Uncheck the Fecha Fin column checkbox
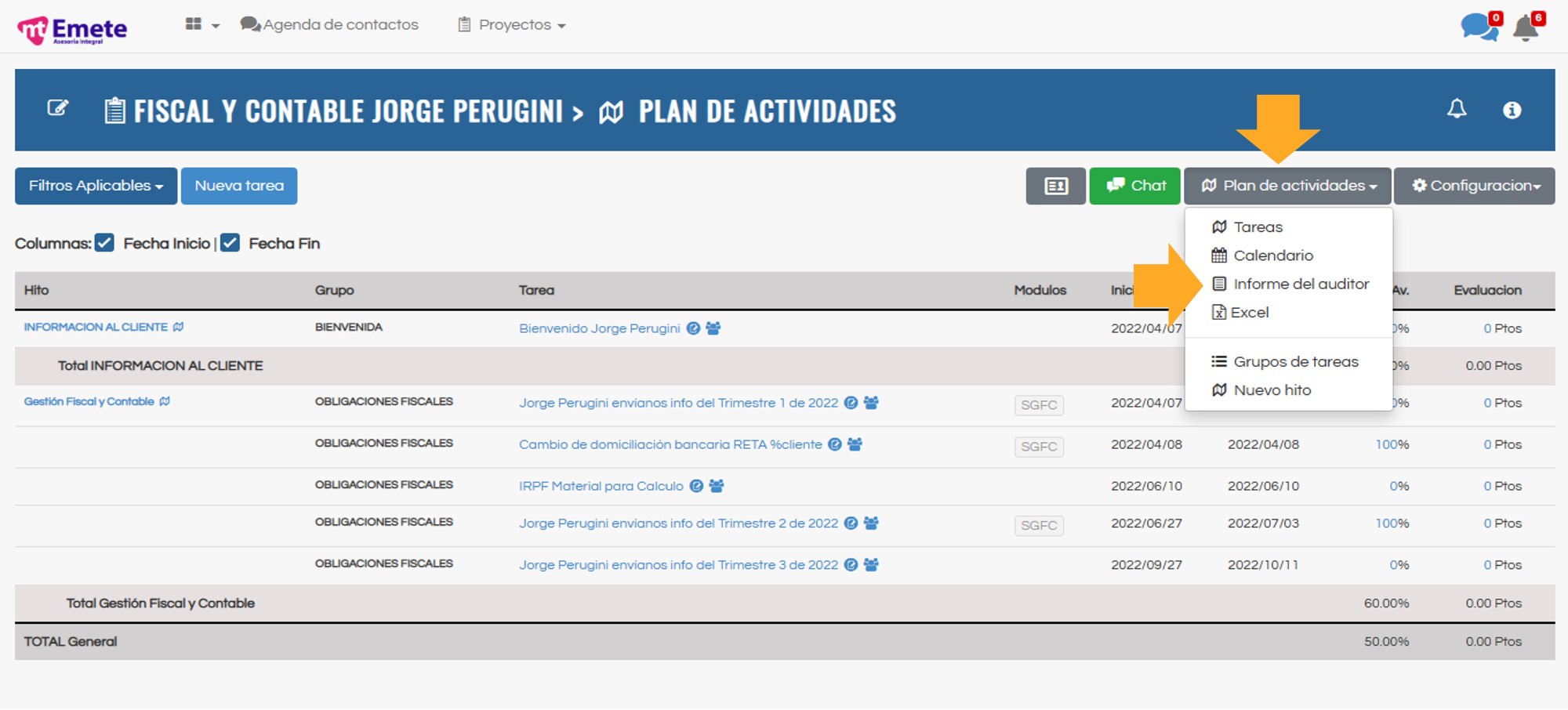1568x710 pixels. (230, 243)
